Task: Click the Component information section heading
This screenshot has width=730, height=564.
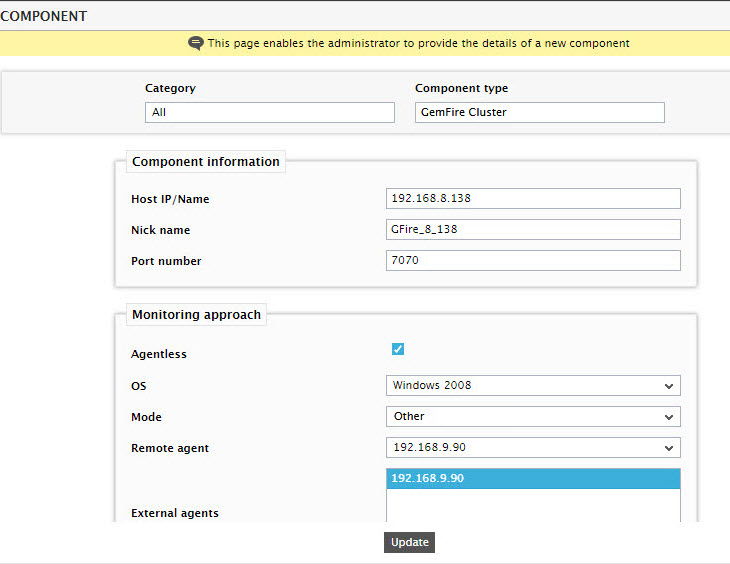Action: (x=206, y=162)
